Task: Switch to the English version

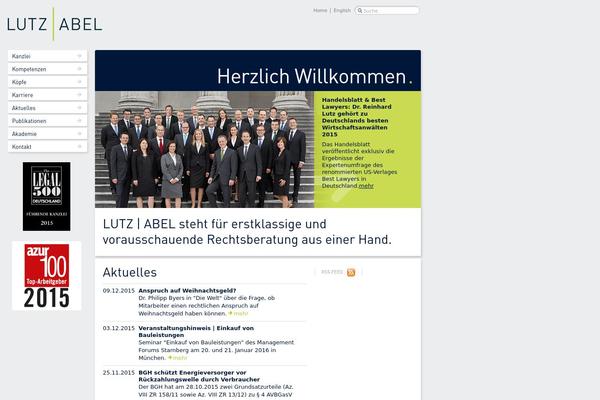Action: 342,10
